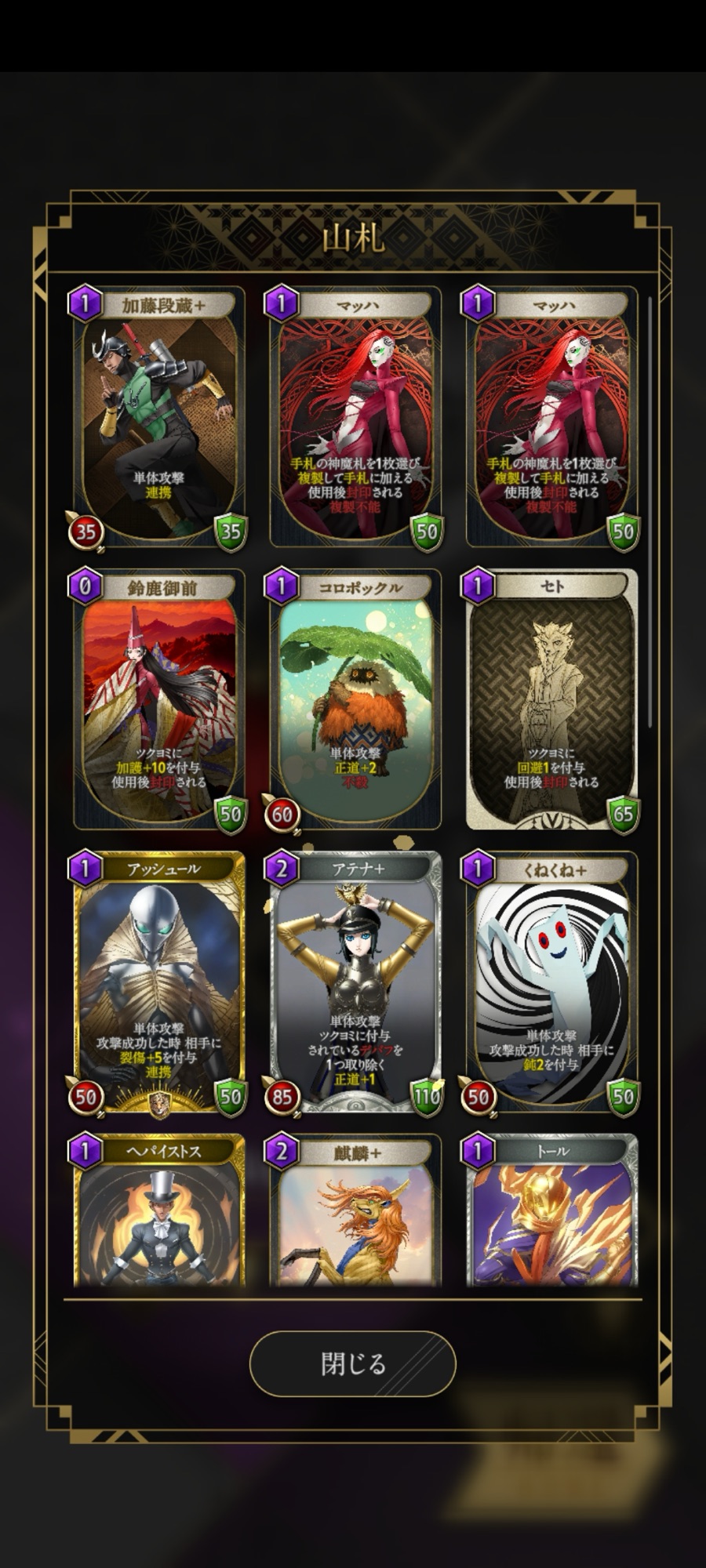The image size is (706, 1568).
Task: Select the トール card
Action: 551,1210
